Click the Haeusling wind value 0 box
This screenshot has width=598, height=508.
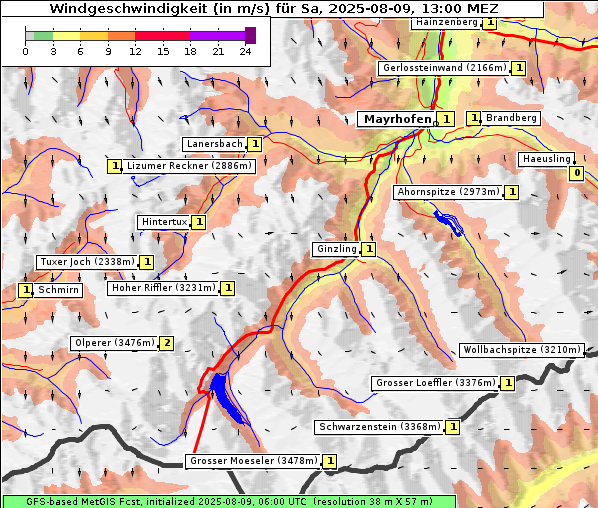coord(577,173)
